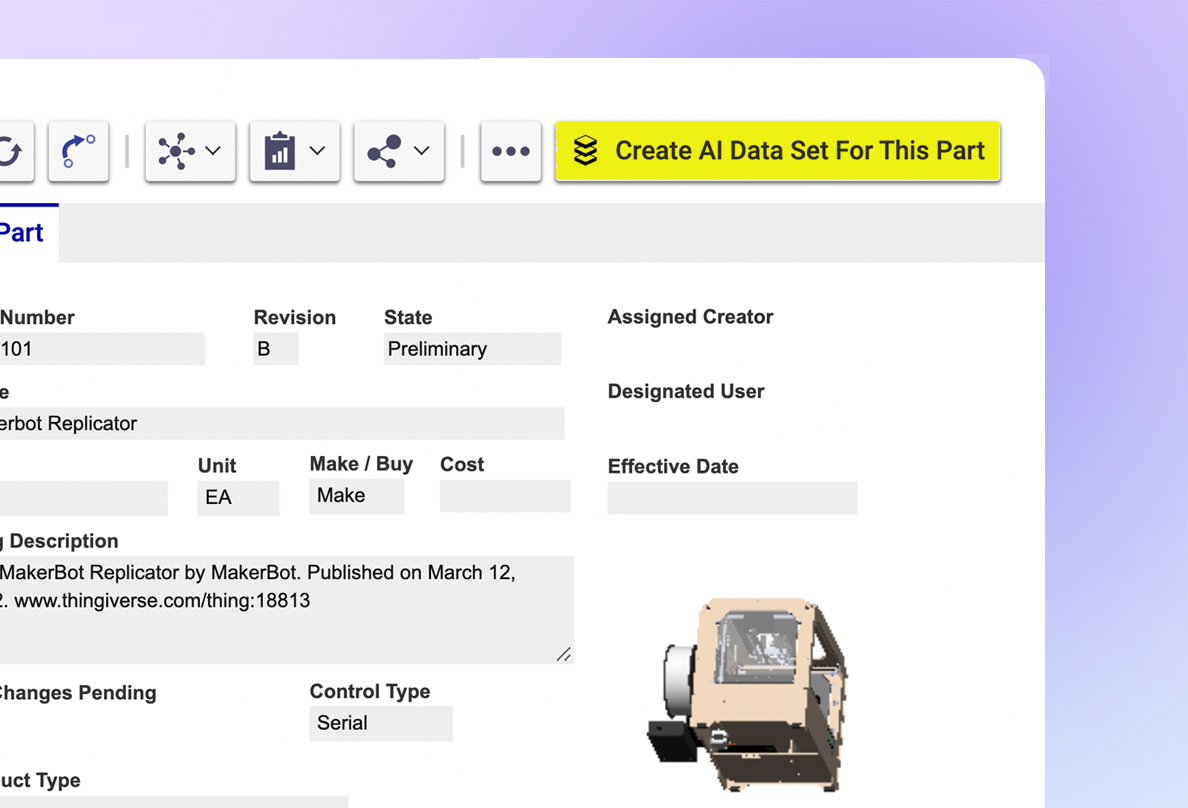The width and height of the screenshot is (1188, 808).
Task: Expand the chevron beside the share icon
Action: pyautogui.click(x=421, y=151)
